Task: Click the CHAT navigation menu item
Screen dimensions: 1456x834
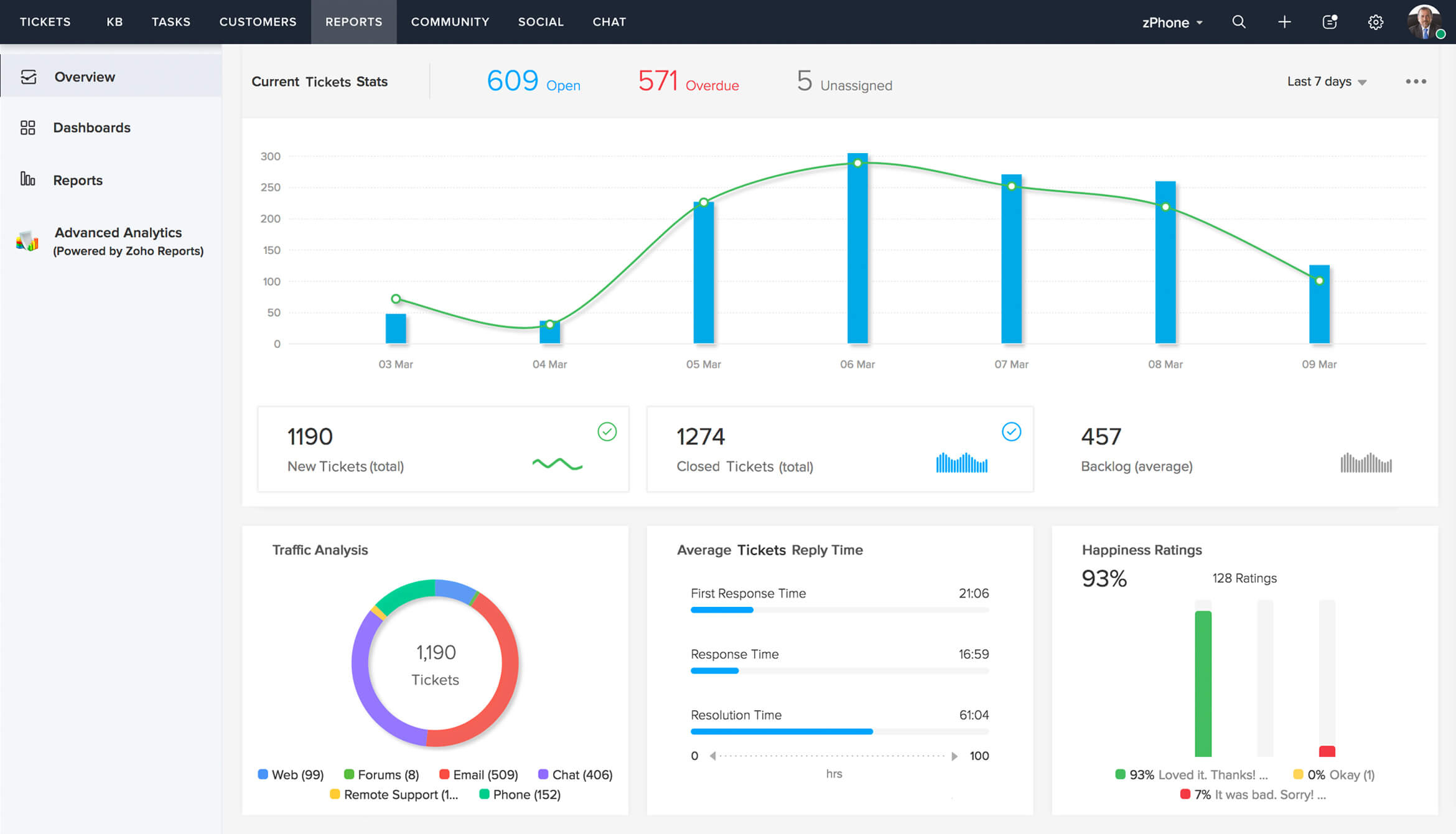Action: [609, 21]
